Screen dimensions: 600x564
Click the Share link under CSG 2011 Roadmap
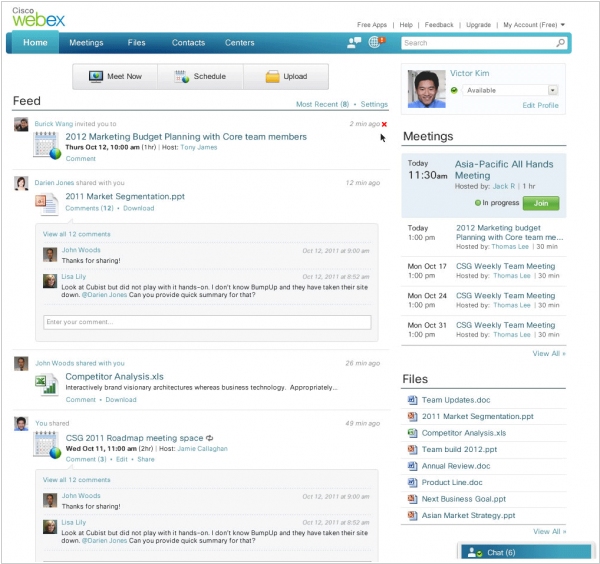pos(146,459)
